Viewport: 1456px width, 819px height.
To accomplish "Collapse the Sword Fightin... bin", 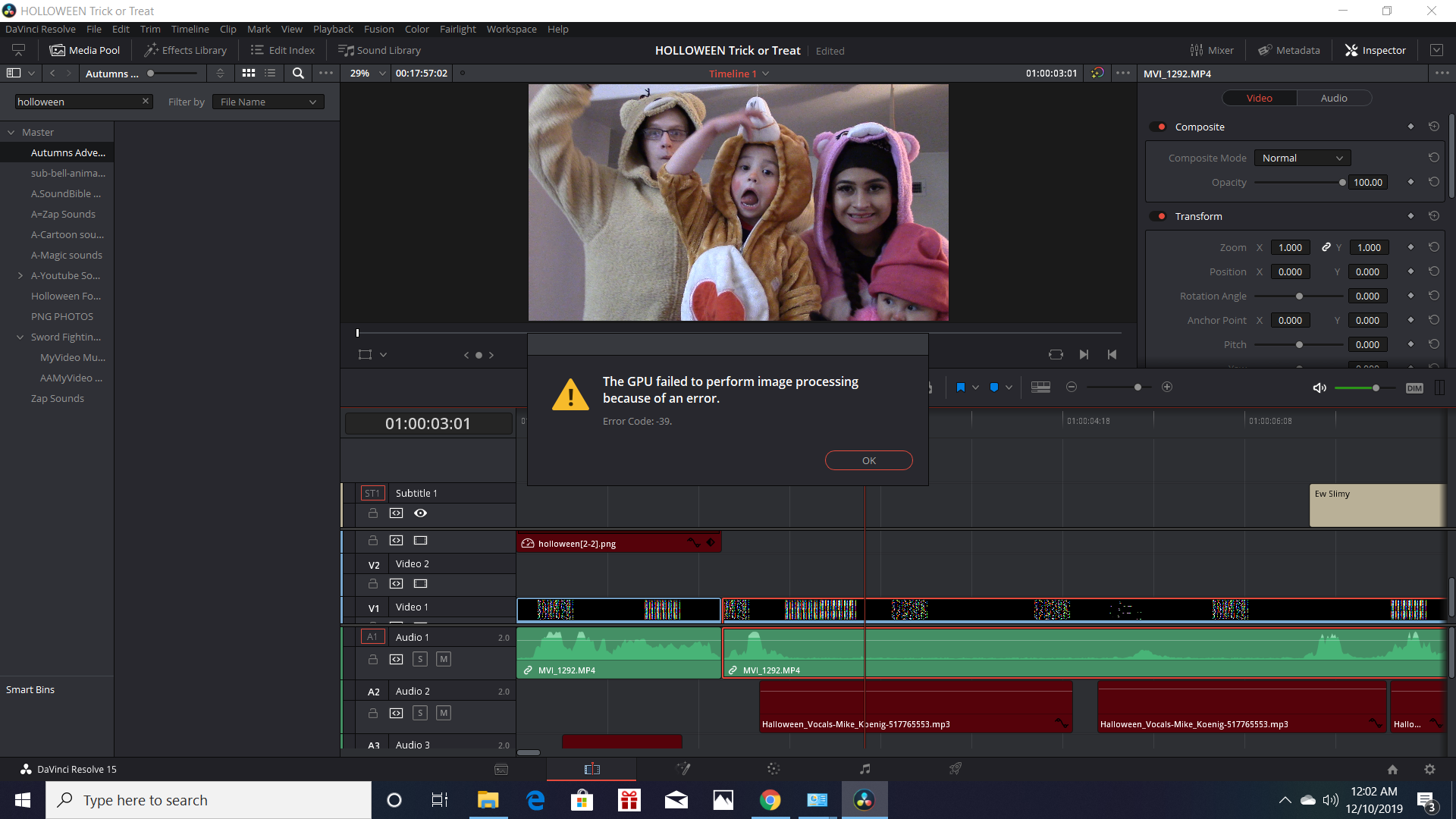I will click(x=20, y=337).
